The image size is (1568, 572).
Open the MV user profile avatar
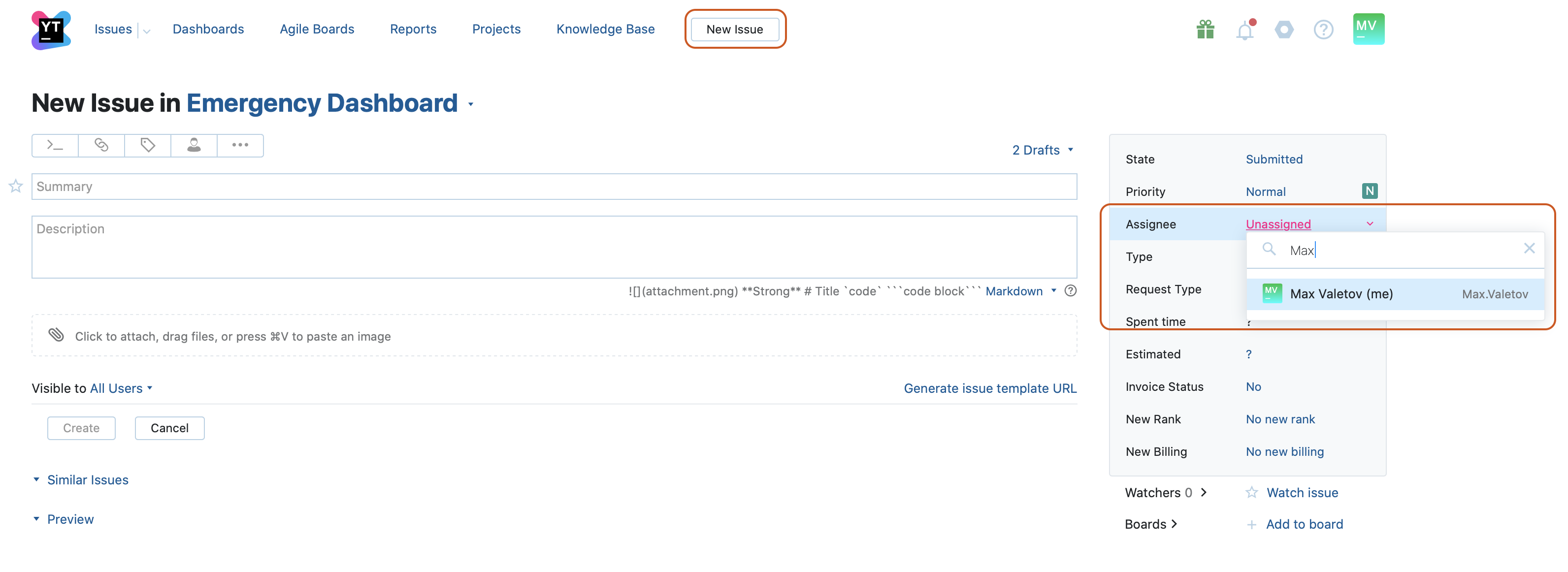tap(1369, 29)
